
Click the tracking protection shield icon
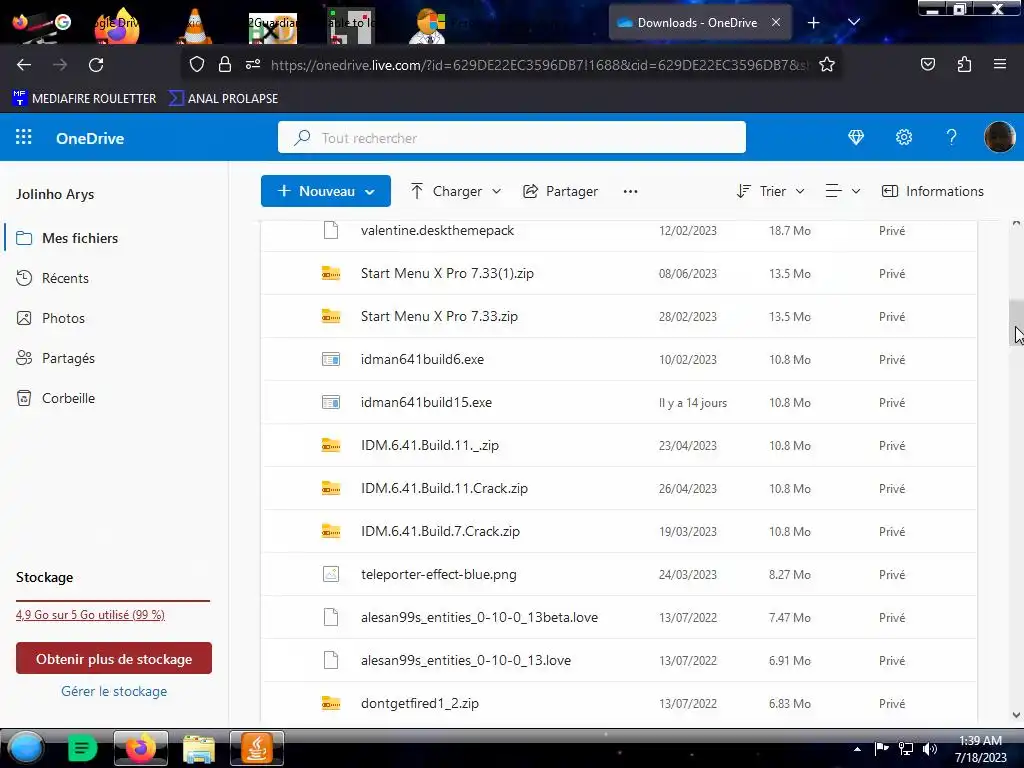click(197, 65)
